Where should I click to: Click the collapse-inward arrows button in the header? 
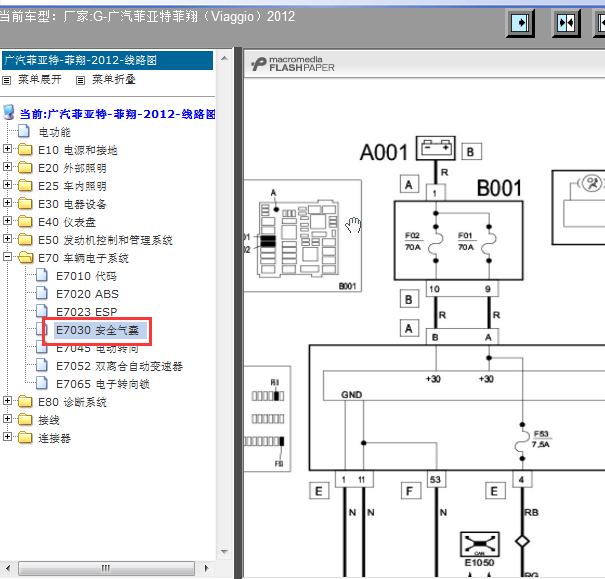pos(566,23)
